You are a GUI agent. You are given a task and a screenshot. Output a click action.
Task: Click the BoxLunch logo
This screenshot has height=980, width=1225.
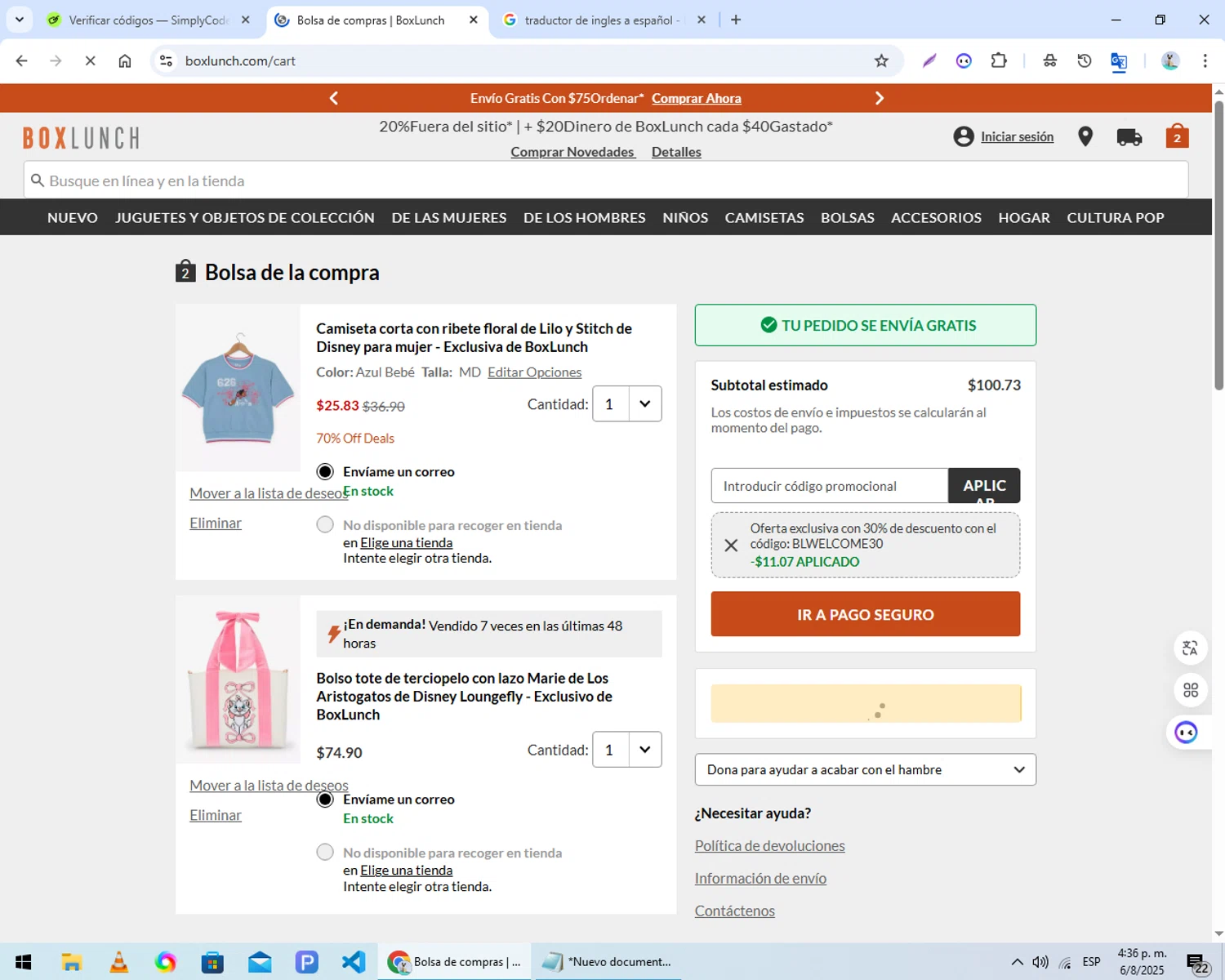tap(81, 137)
